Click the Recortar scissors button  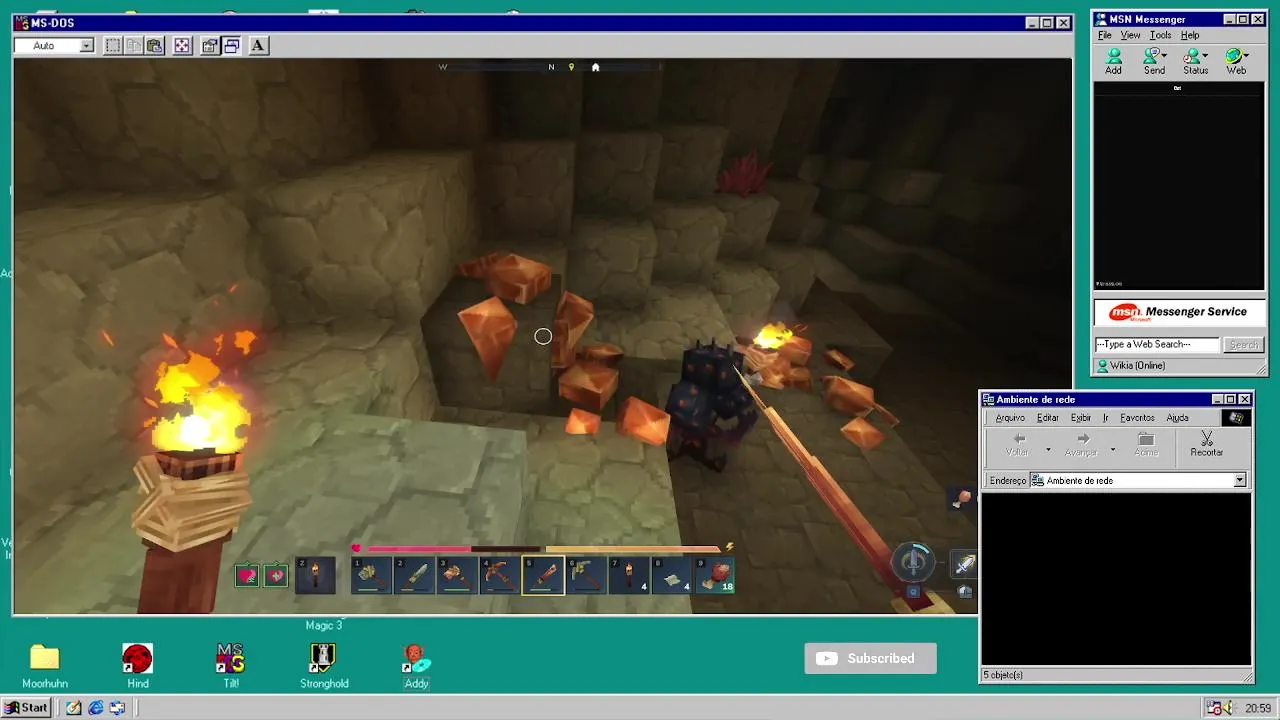[1206, 445]
